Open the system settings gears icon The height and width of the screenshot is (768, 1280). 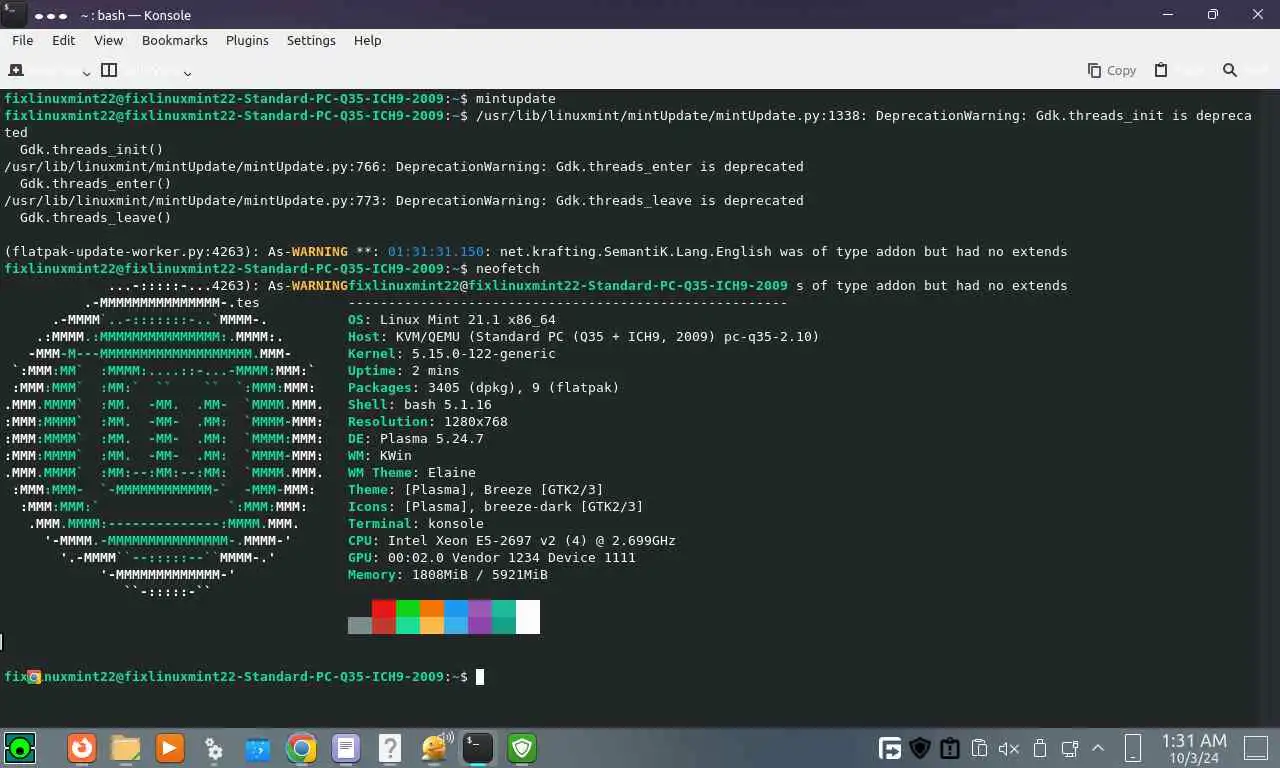pos(213,747)
